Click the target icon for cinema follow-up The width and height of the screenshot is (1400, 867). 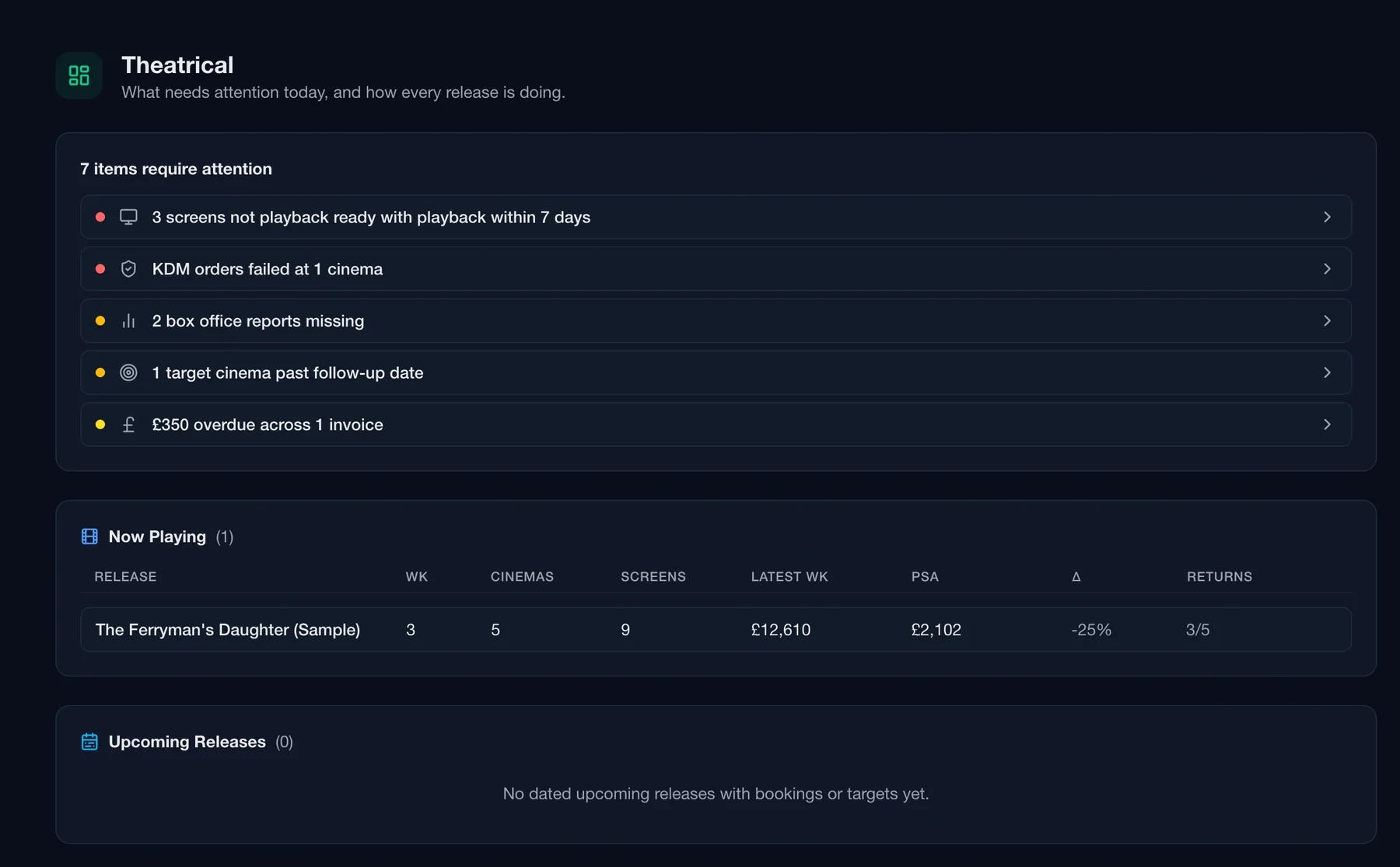(128, 372)
